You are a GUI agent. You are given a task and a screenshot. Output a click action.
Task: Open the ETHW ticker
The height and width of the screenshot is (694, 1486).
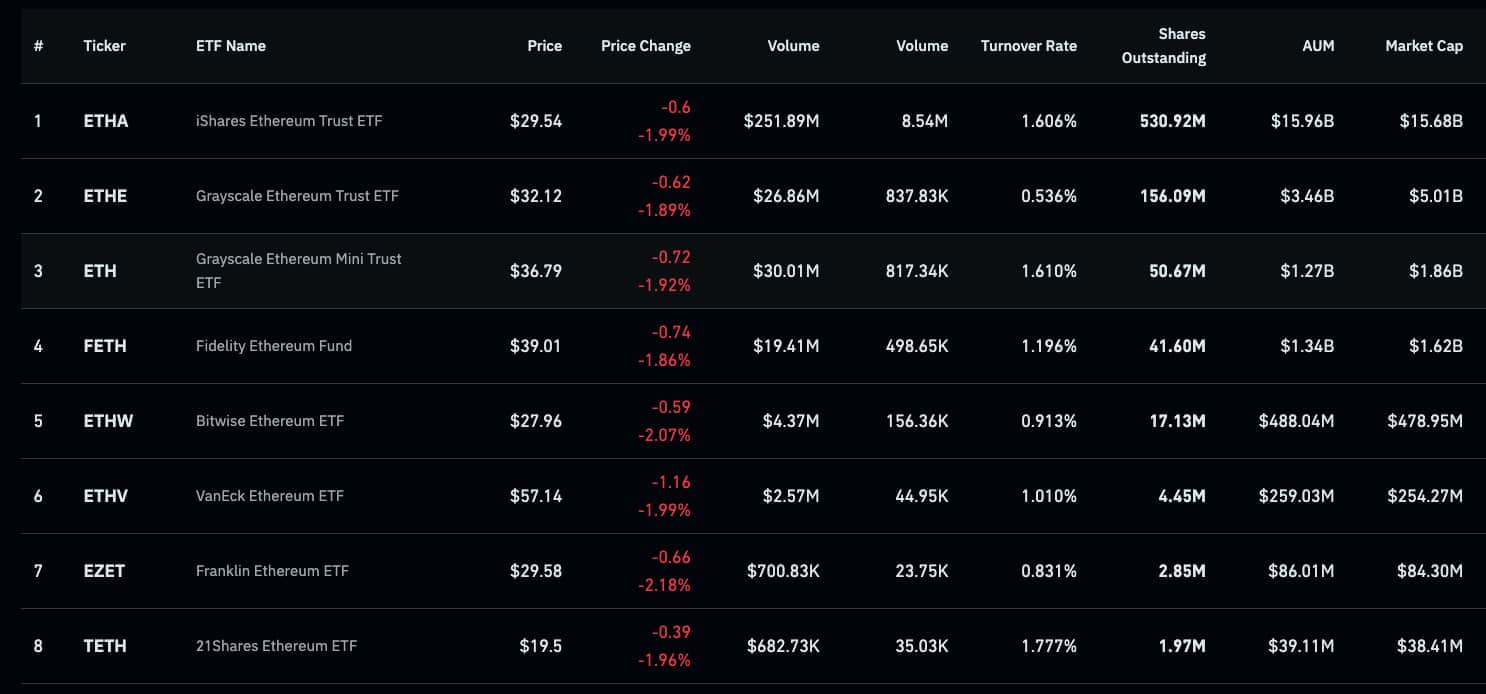(x=108, y=421)
